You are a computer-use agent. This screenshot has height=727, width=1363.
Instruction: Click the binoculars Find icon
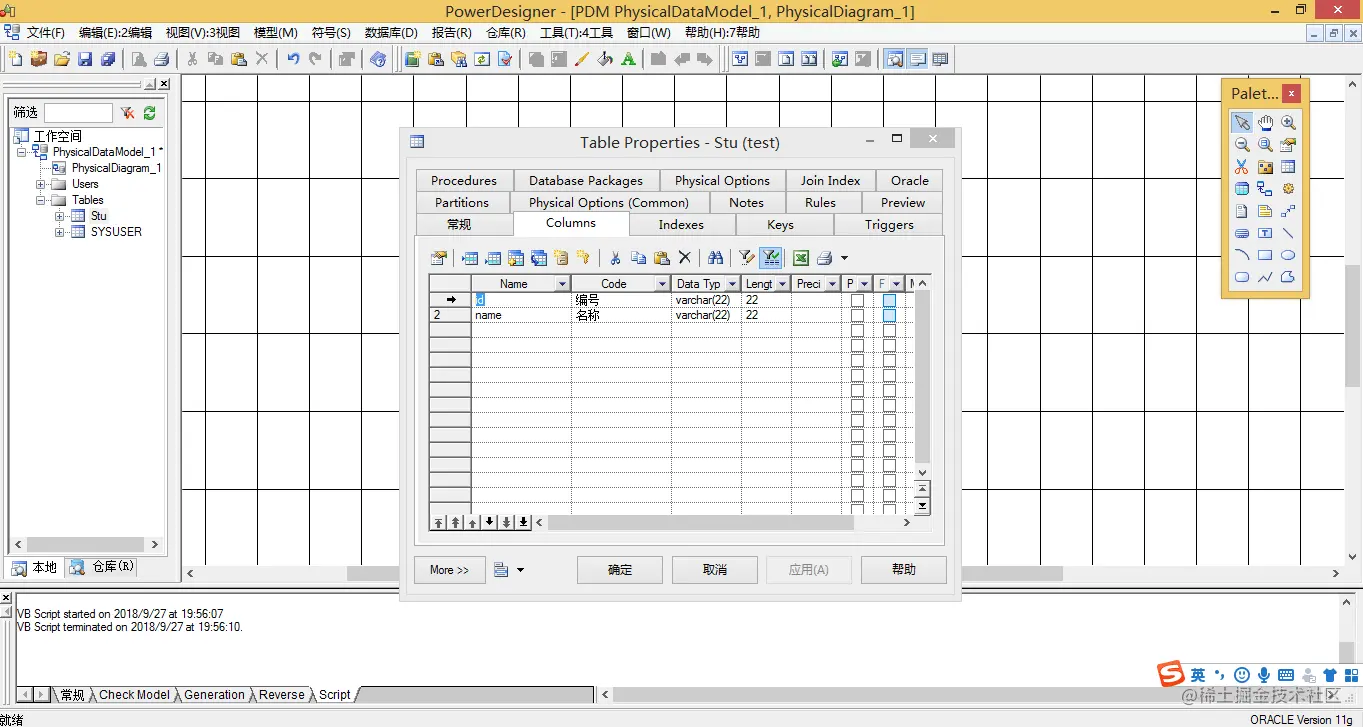click(715, 258)
